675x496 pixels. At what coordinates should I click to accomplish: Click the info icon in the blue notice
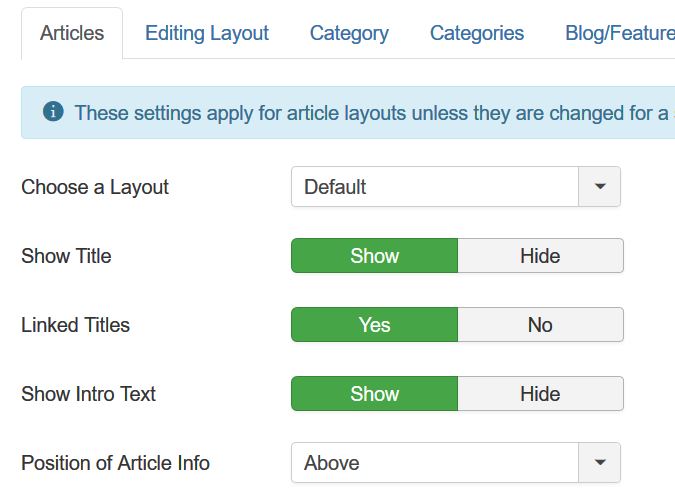pos(53,112)
